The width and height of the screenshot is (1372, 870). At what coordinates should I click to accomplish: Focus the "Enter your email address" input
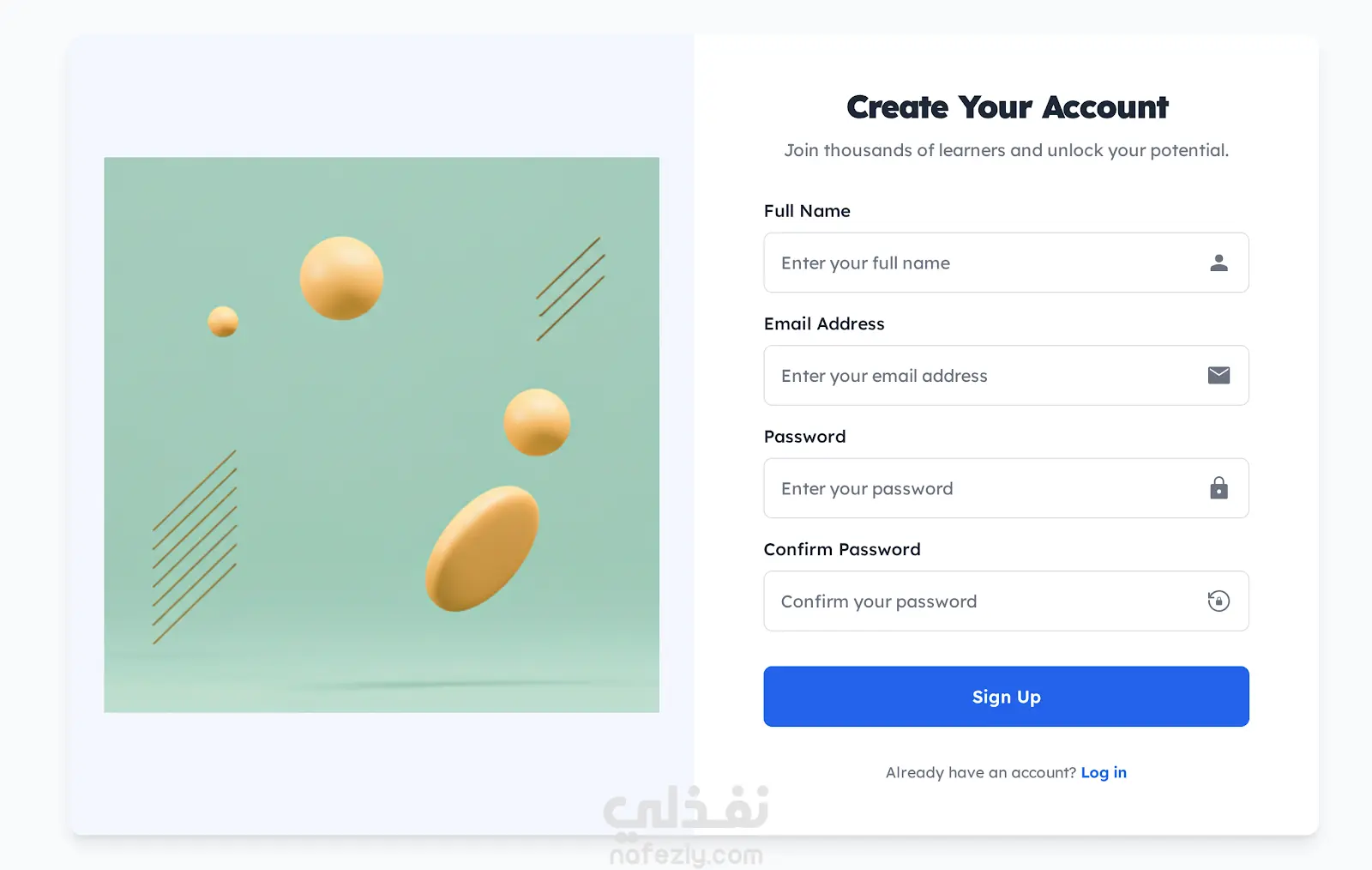(x=978, y=376)
